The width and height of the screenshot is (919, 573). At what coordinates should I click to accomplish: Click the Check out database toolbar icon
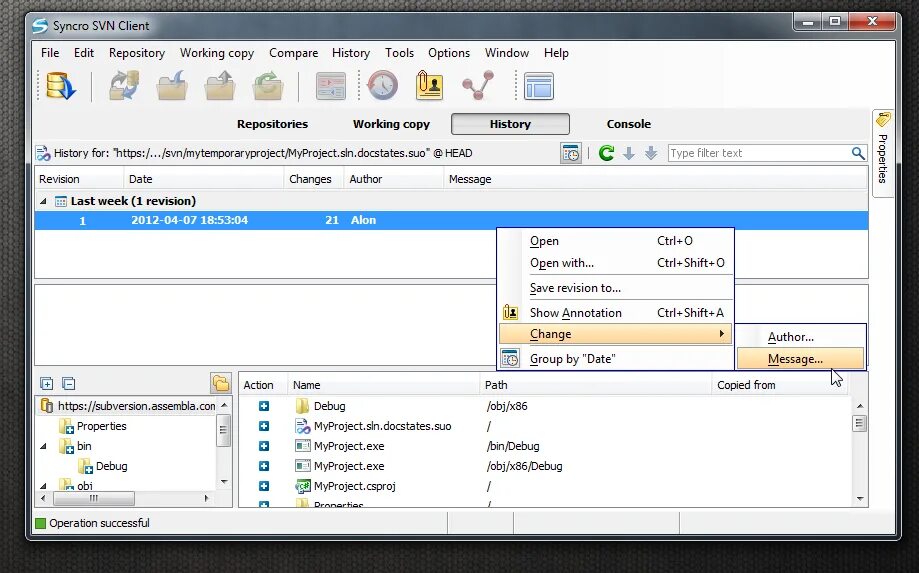pos(61,86)
